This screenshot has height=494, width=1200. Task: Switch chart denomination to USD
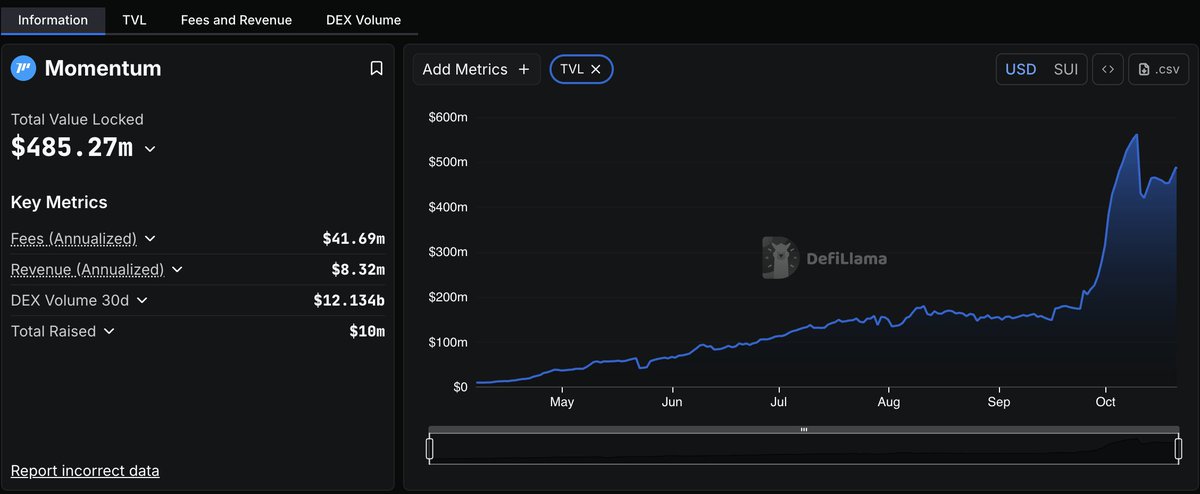click(x=1020, y=69)
